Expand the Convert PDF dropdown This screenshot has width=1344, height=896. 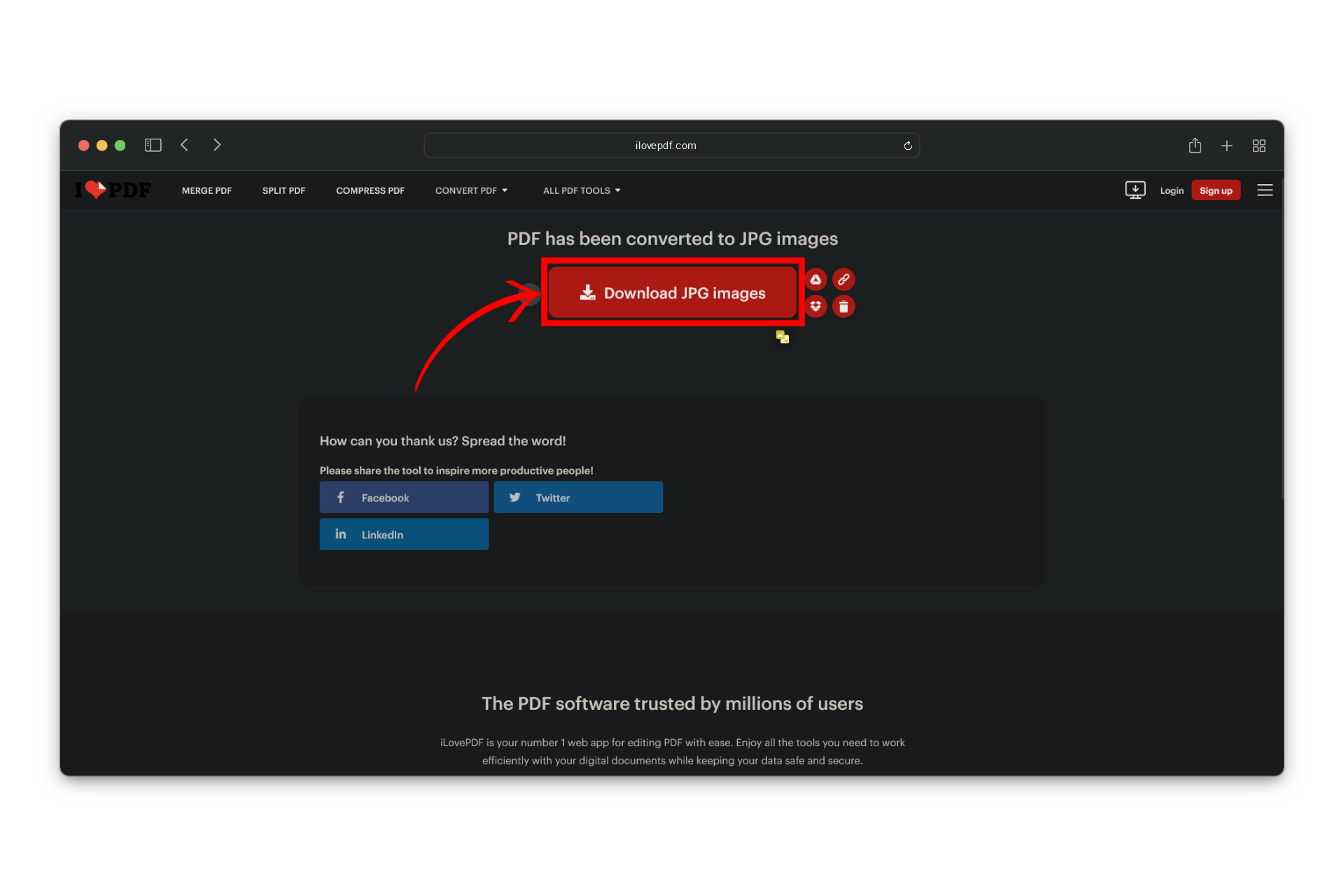click(x=471, y=190)
